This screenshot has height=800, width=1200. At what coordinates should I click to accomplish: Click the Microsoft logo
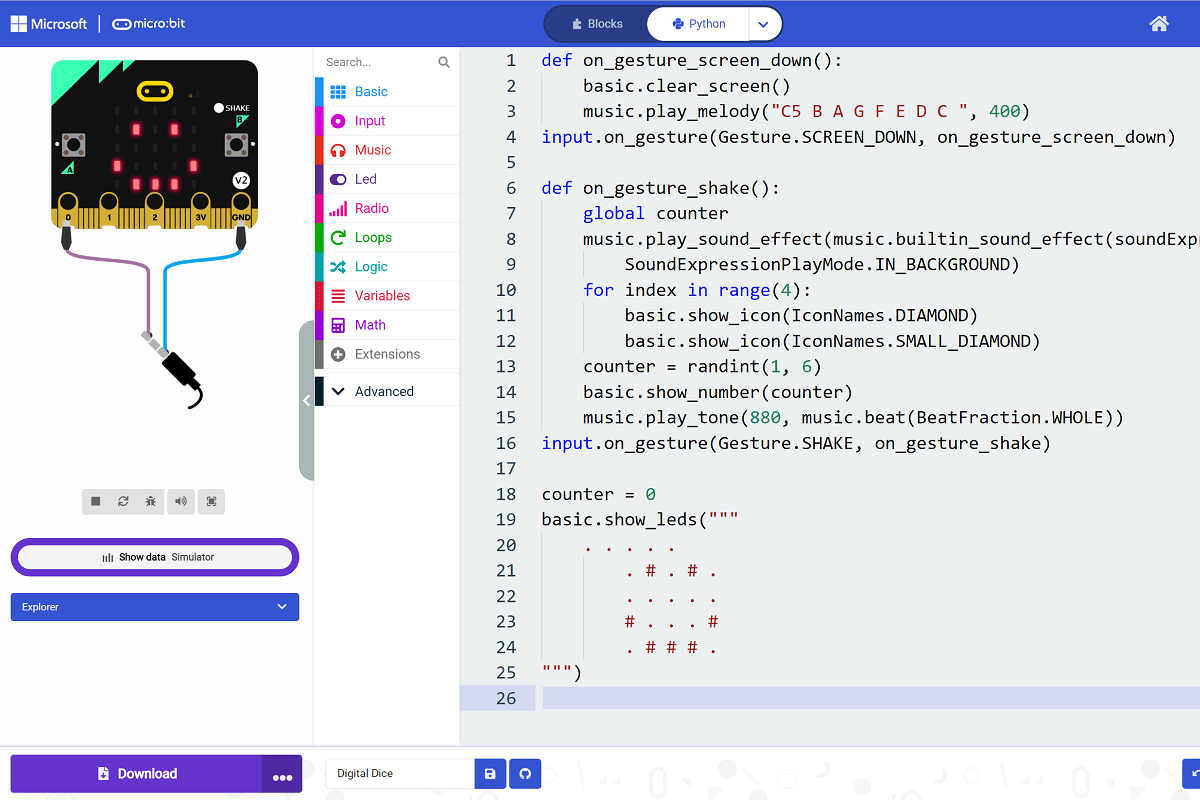(x=49, y=23)
